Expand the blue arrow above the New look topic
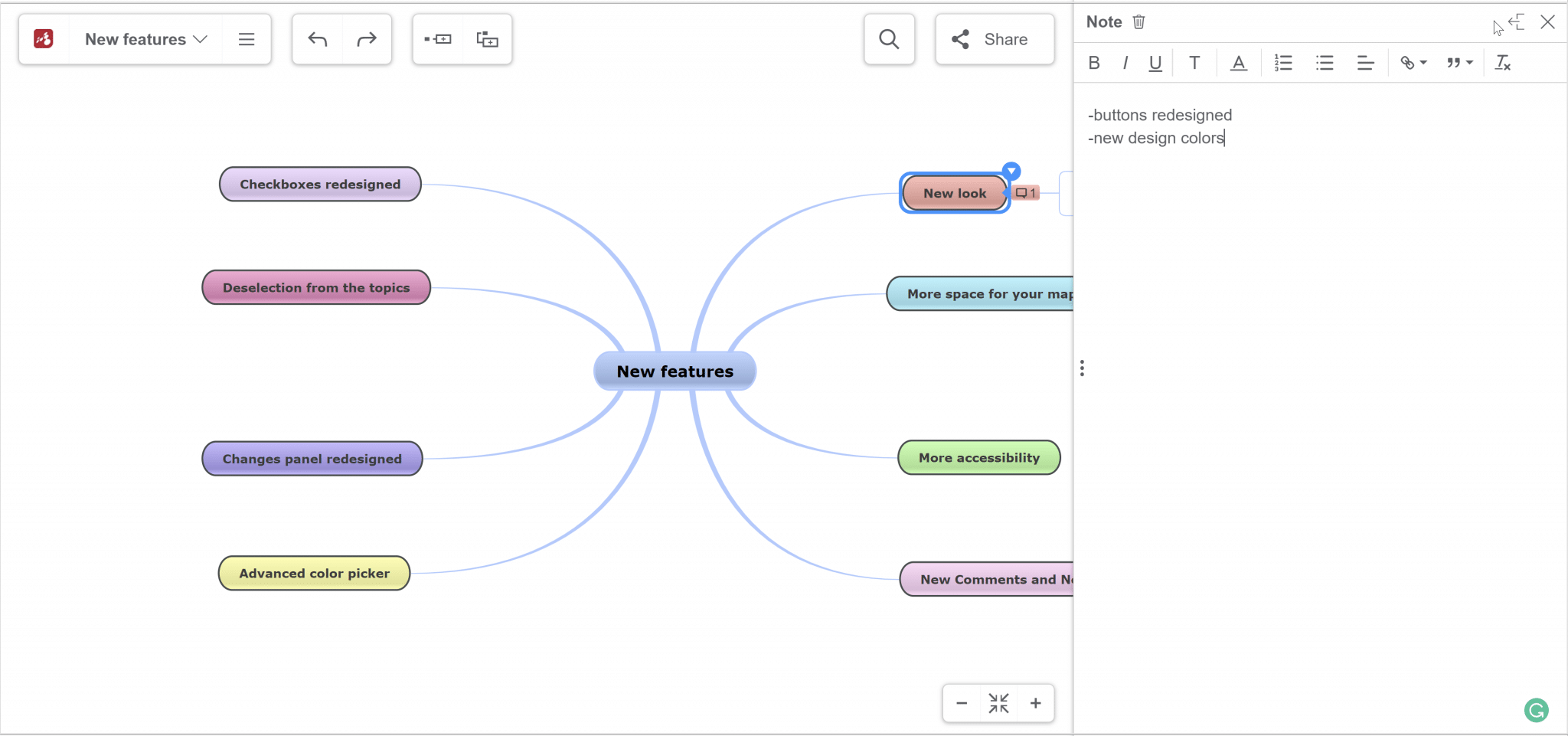The height and width of the screenshot is (736, 1568). click(x=1011, y=170)
